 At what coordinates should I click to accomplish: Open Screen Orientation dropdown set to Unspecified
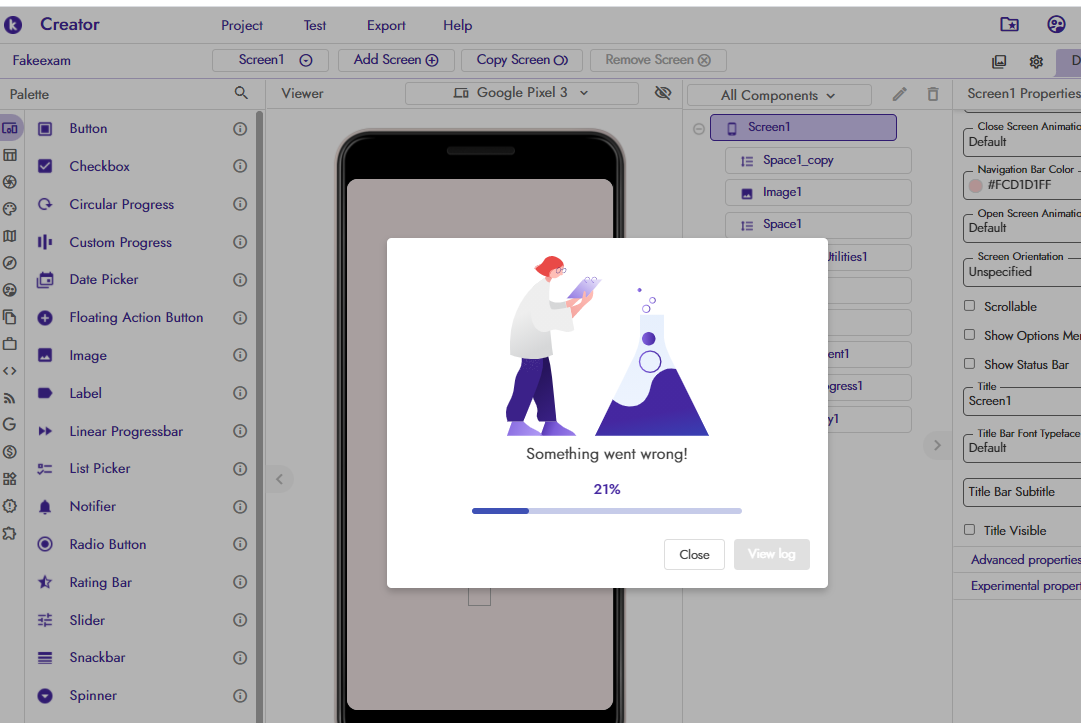coord(1022,272)
